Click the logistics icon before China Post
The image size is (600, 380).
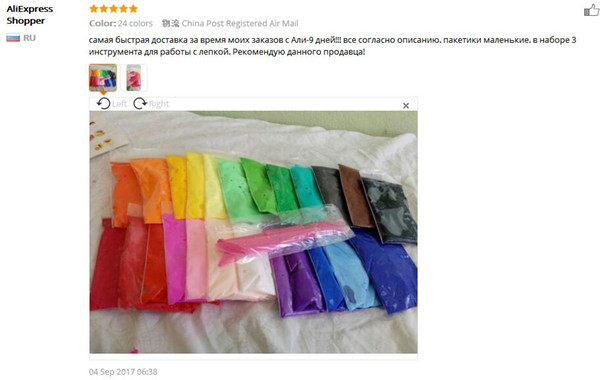click(x=170, y=23)
